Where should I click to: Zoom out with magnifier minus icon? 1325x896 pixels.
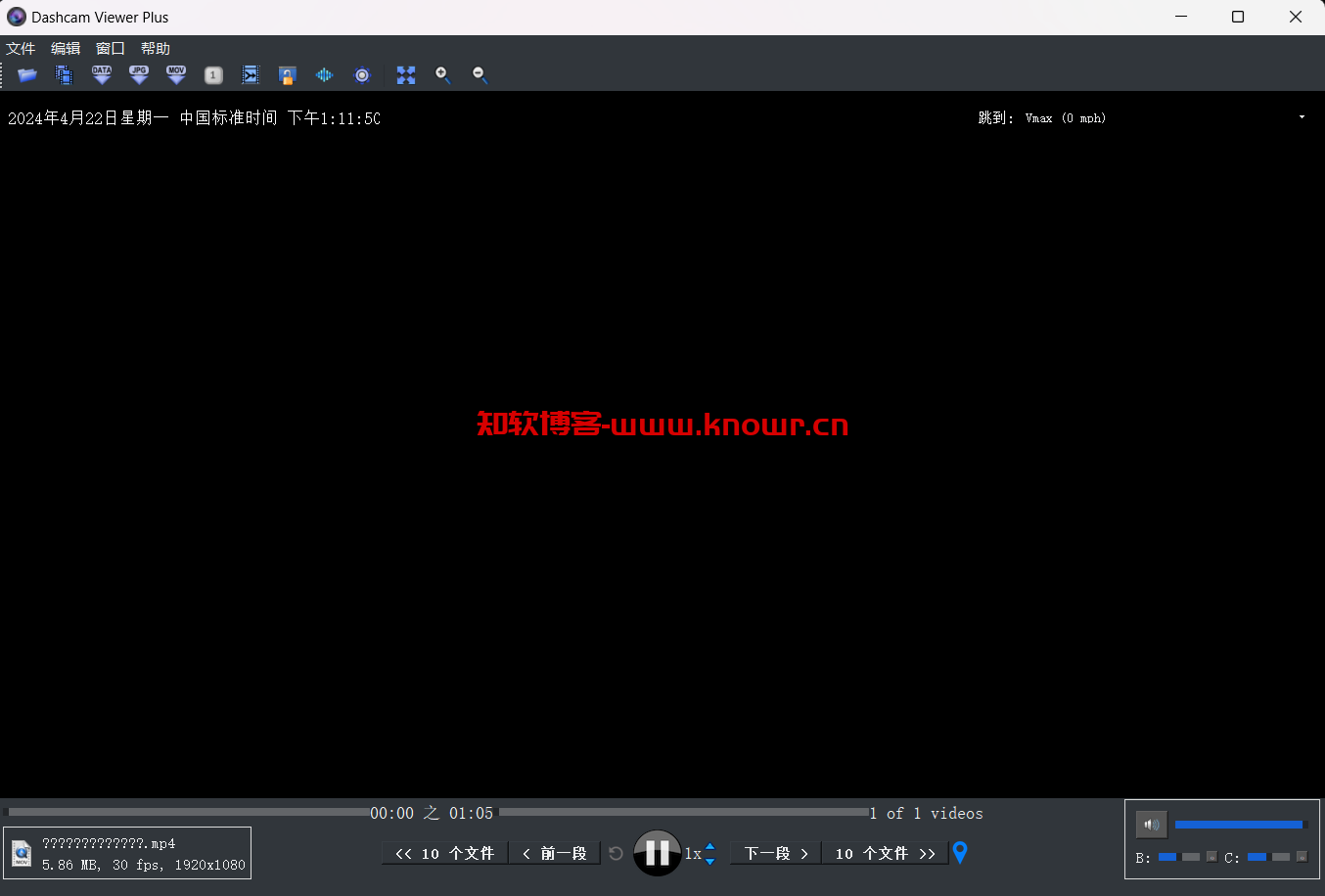tap(480, 75)
